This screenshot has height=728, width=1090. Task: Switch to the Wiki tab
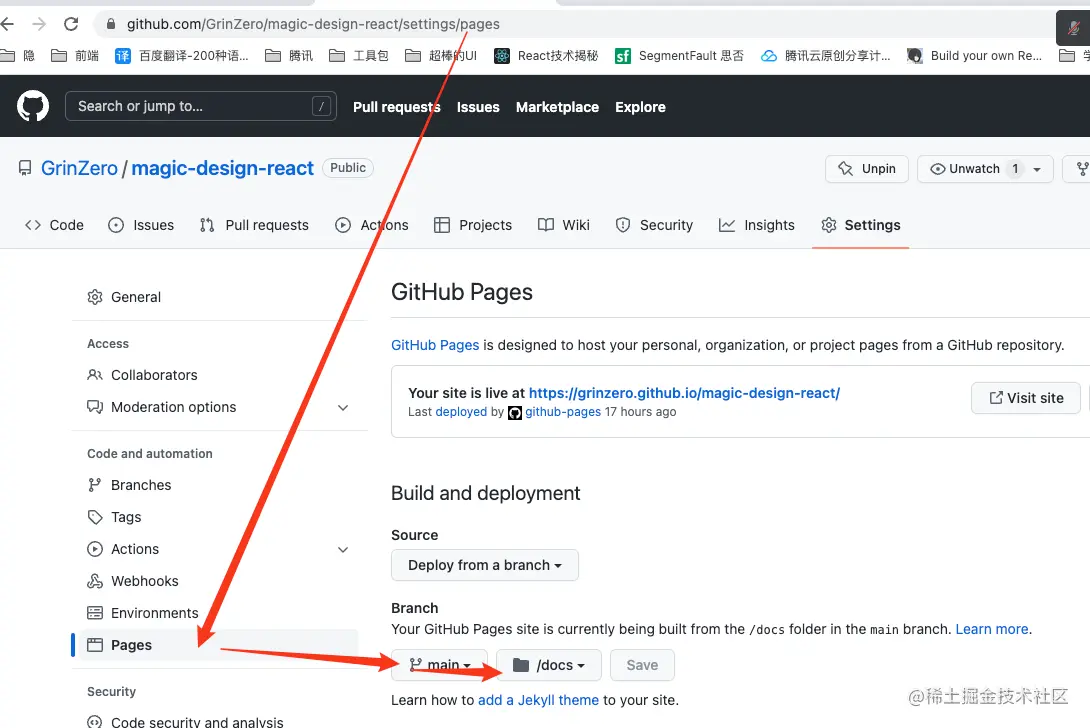tap(564, 225)
